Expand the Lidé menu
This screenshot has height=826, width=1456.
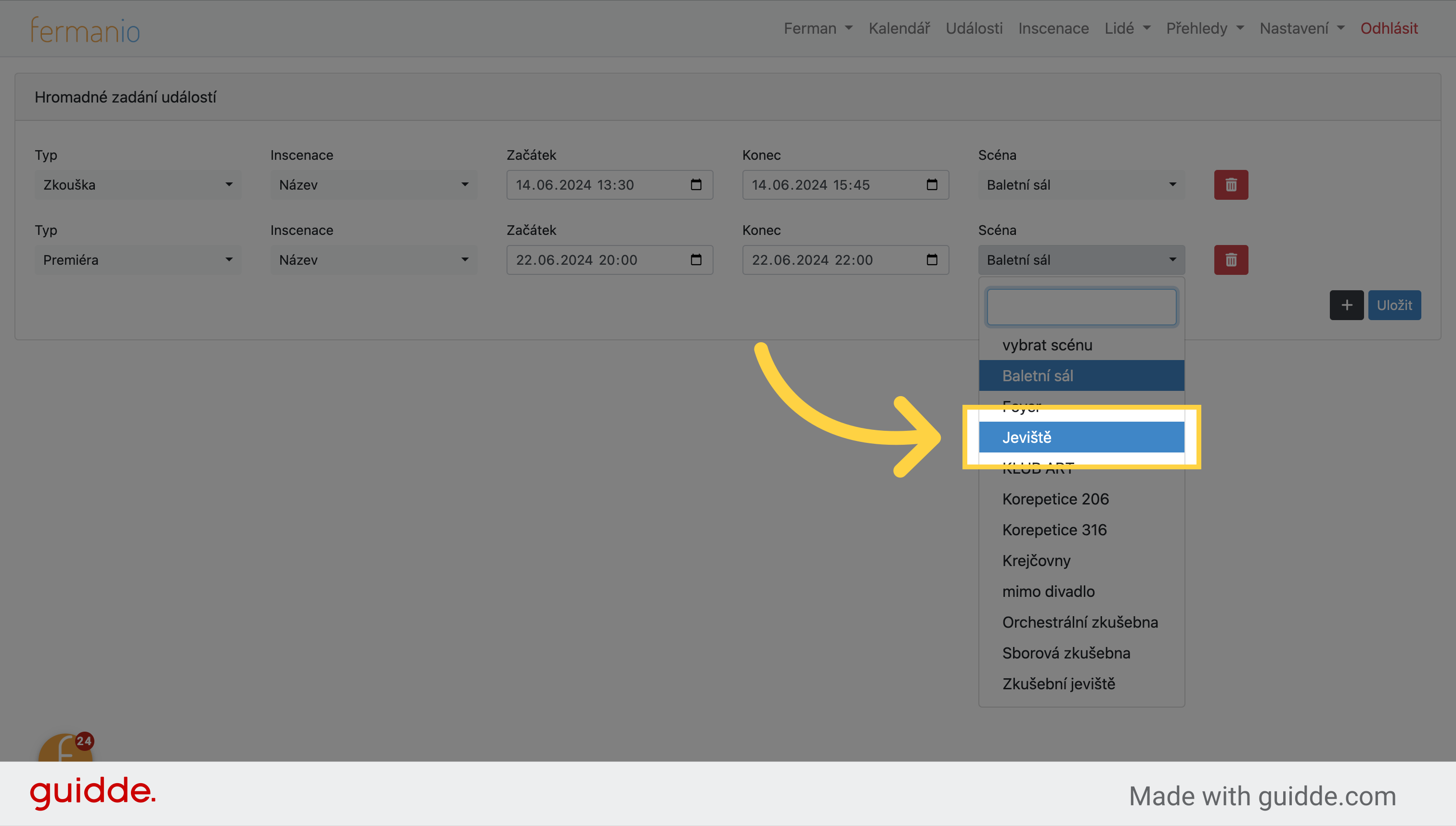pos(1128,28)
